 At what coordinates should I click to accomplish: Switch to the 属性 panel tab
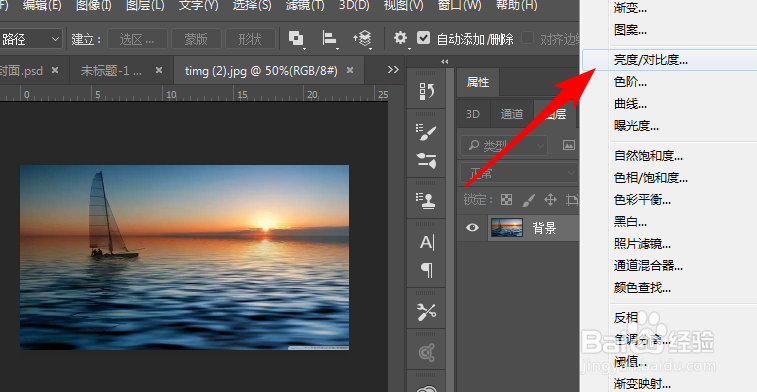point(478,83)
